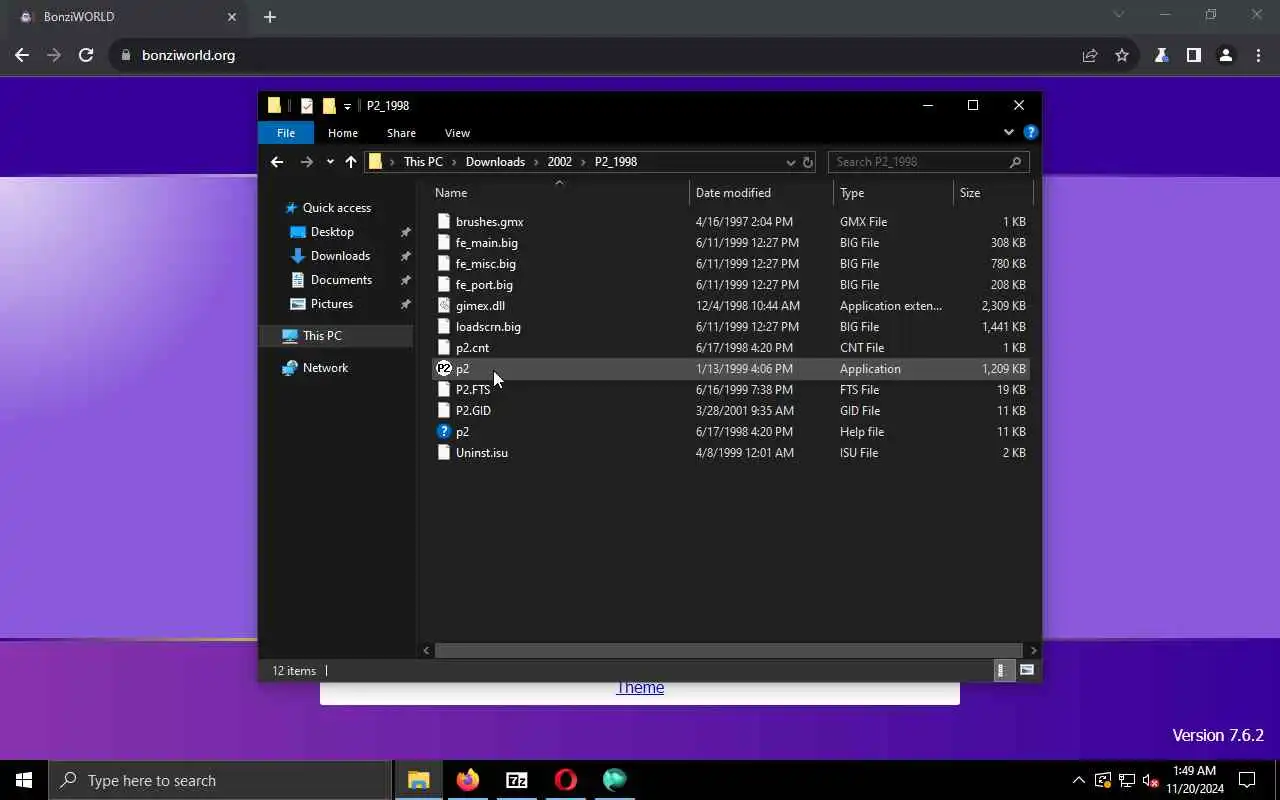Open the notification center icon
This screenshot has width=1280, height=800.
click(x=1247, y=780)
